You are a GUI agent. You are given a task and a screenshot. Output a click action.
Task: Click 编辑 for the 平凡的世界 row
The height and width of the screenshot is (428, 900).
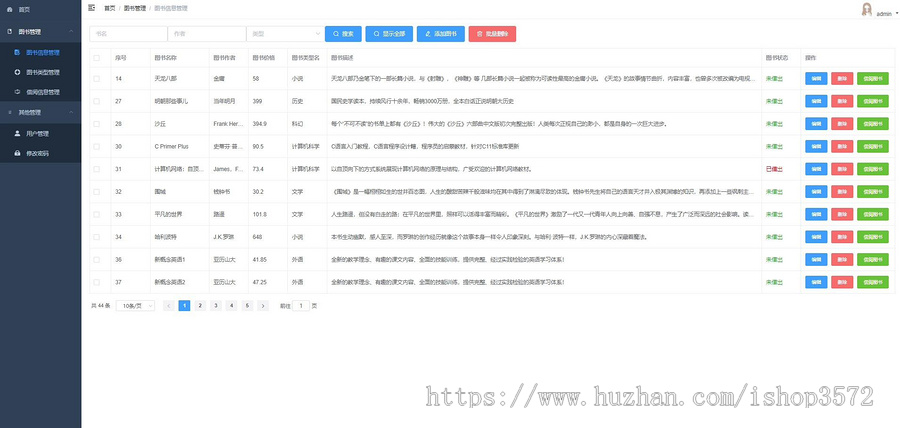coord(816,214)
